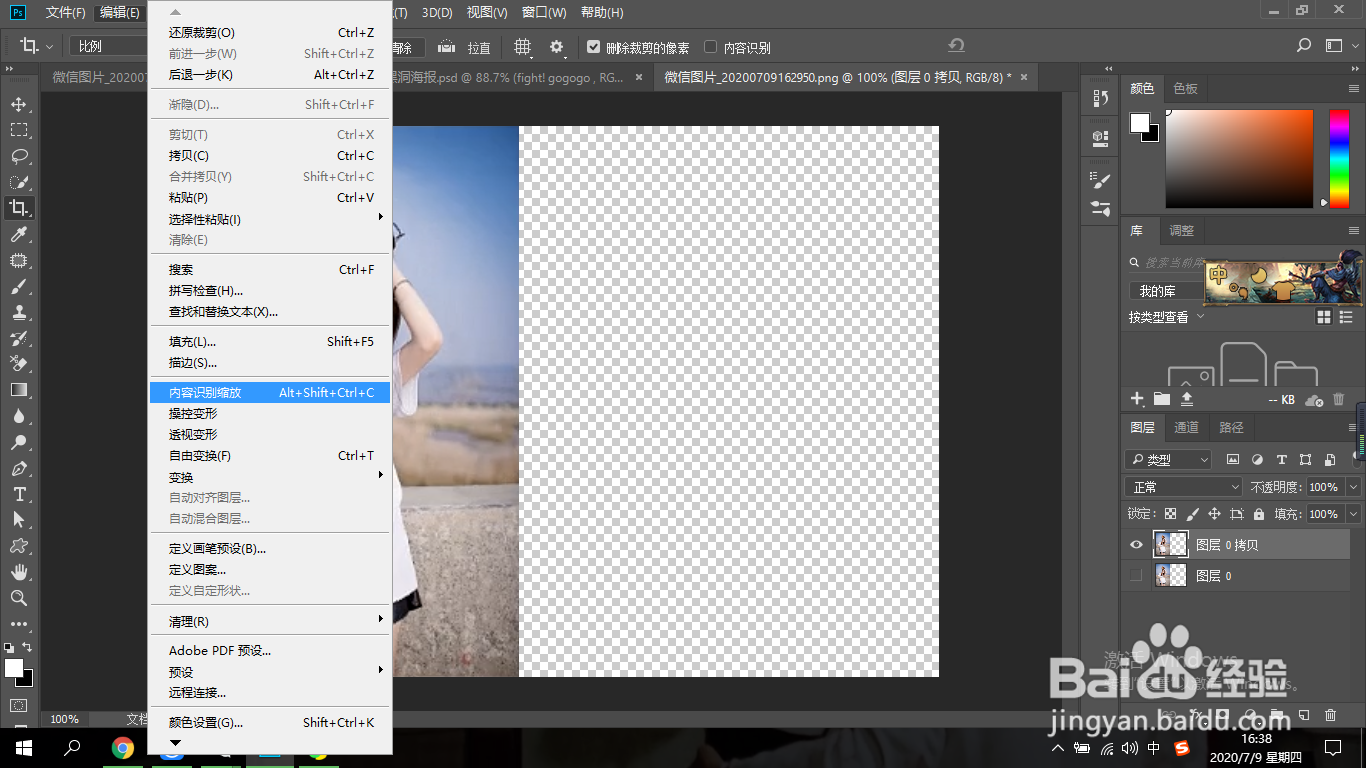1366x768 pixels.
Task: Filter layers by text type
Action: [x=1281, y=460]
